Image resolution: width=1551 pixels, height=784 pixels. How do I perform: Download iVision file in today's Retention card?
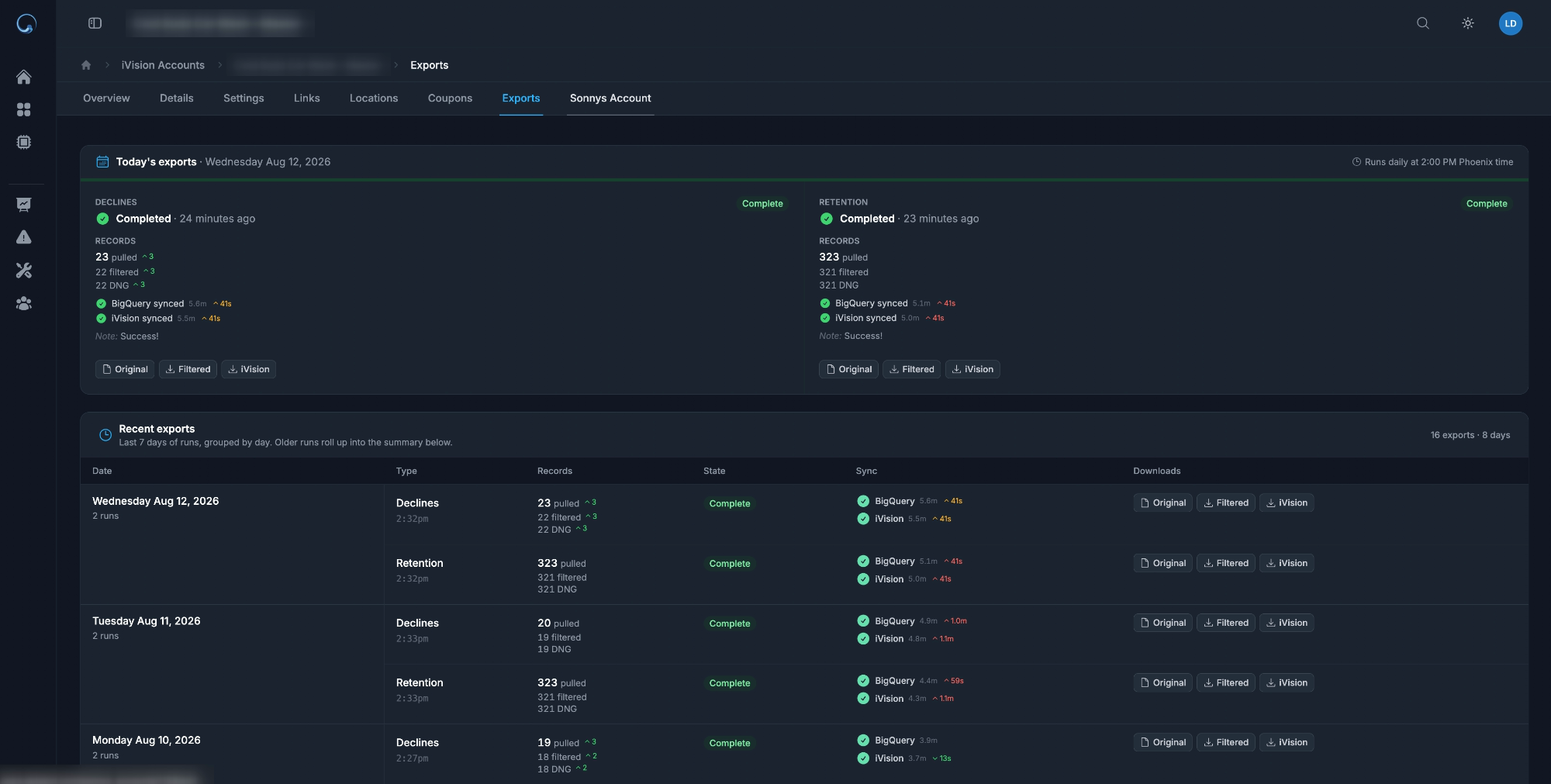(972, 369)
